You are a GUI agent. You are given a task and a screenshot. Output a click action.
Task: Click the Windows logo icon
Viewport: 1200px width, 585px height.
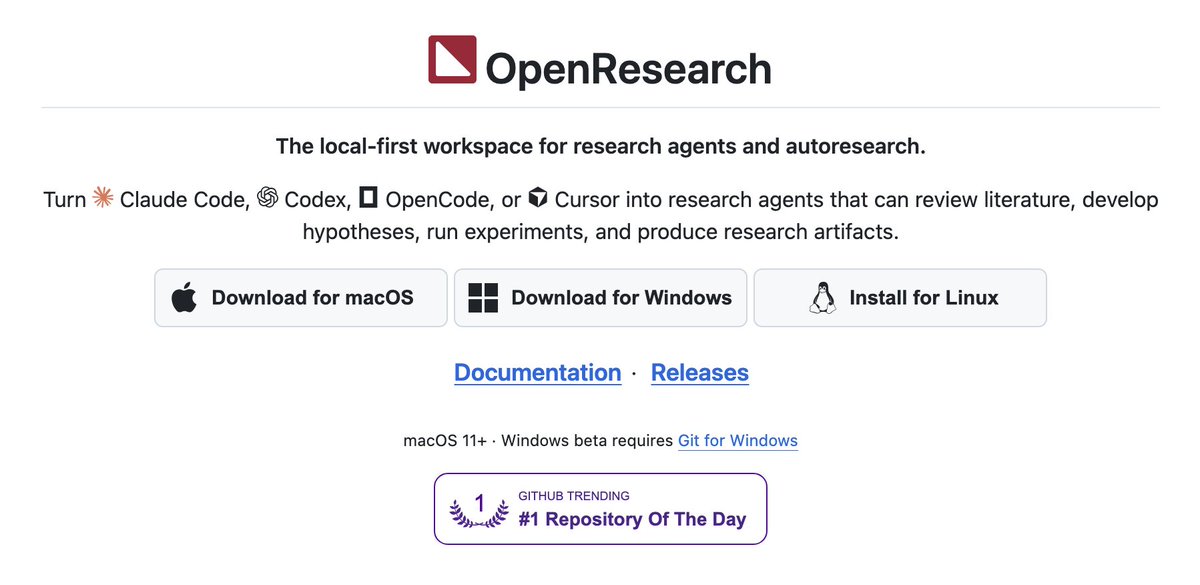pyautogui.click(x=483, y=298)
